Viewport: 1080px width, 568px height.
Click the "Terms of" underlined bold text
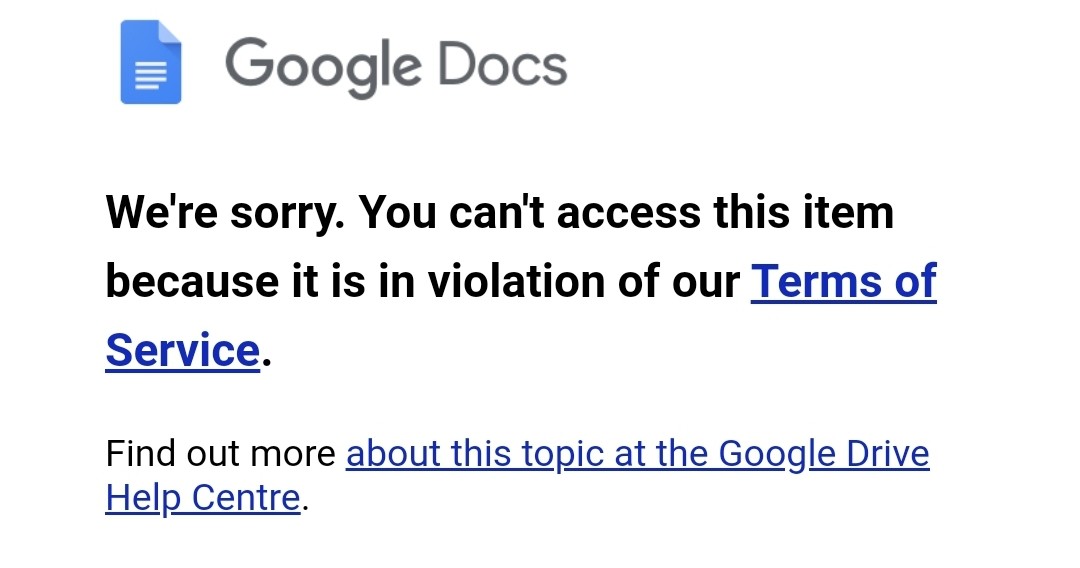(x=843, y=281)
